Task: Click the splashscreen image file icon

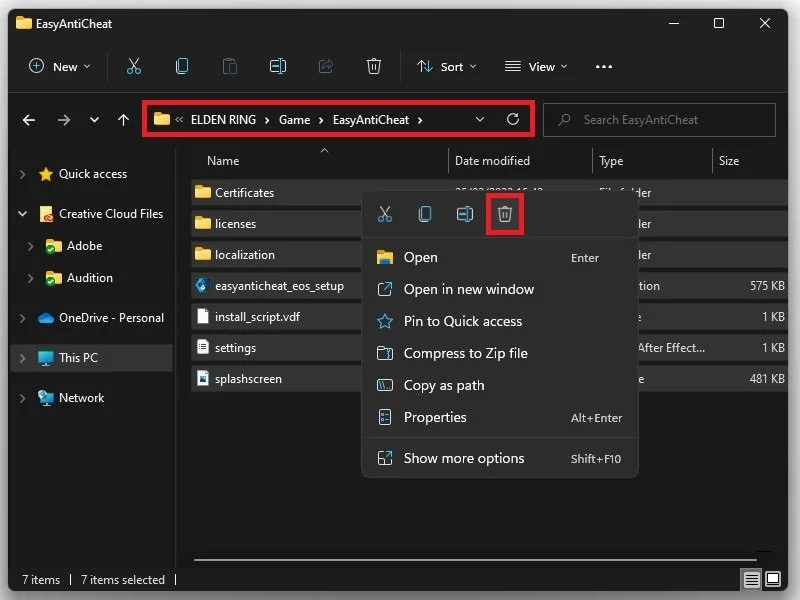Action: coord(203,378)
